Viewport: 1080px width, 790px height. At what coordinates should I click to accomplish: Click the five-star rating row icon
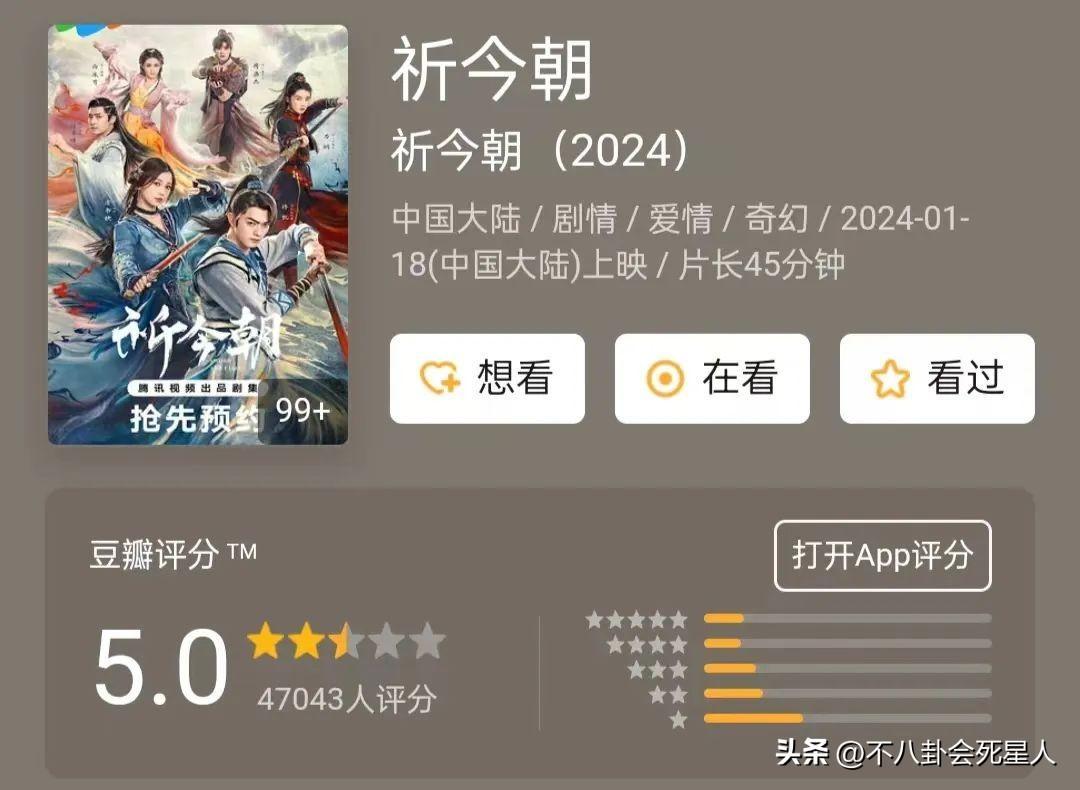tap(636, 619)
